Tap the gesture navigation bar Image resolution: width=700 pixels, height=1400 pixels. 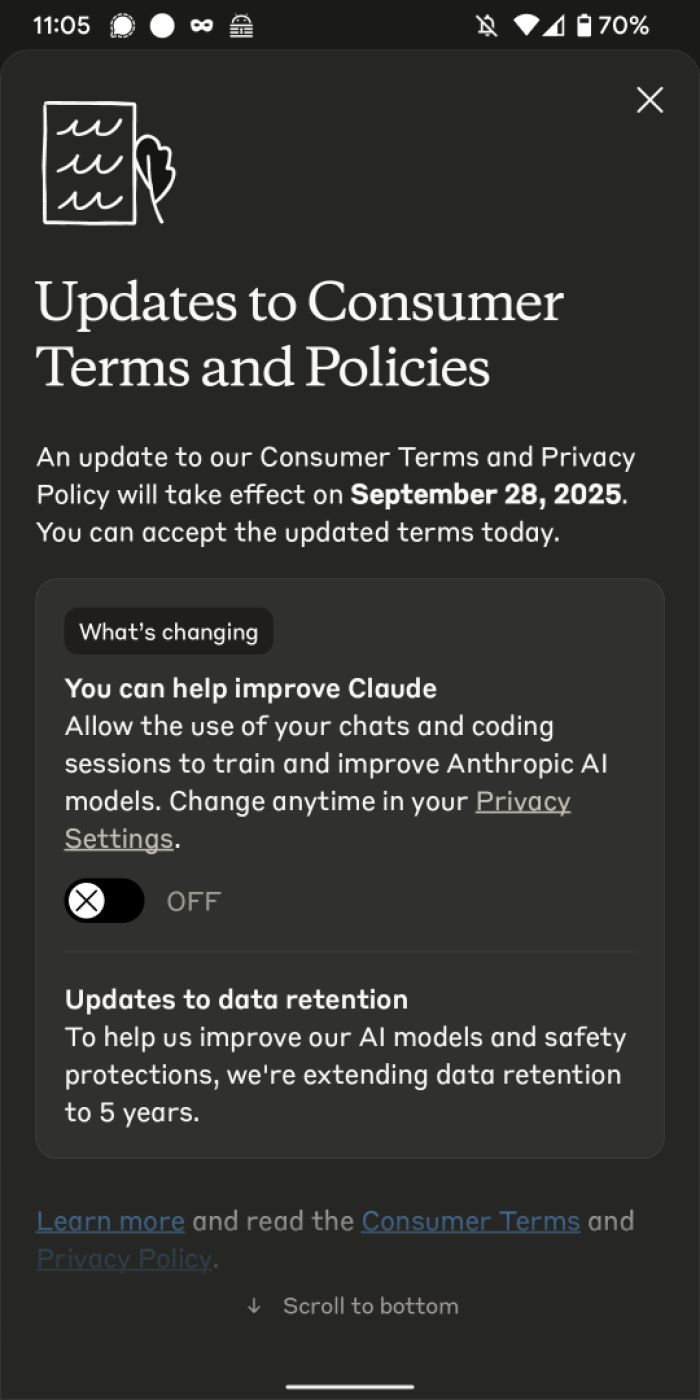point(350,1385)
